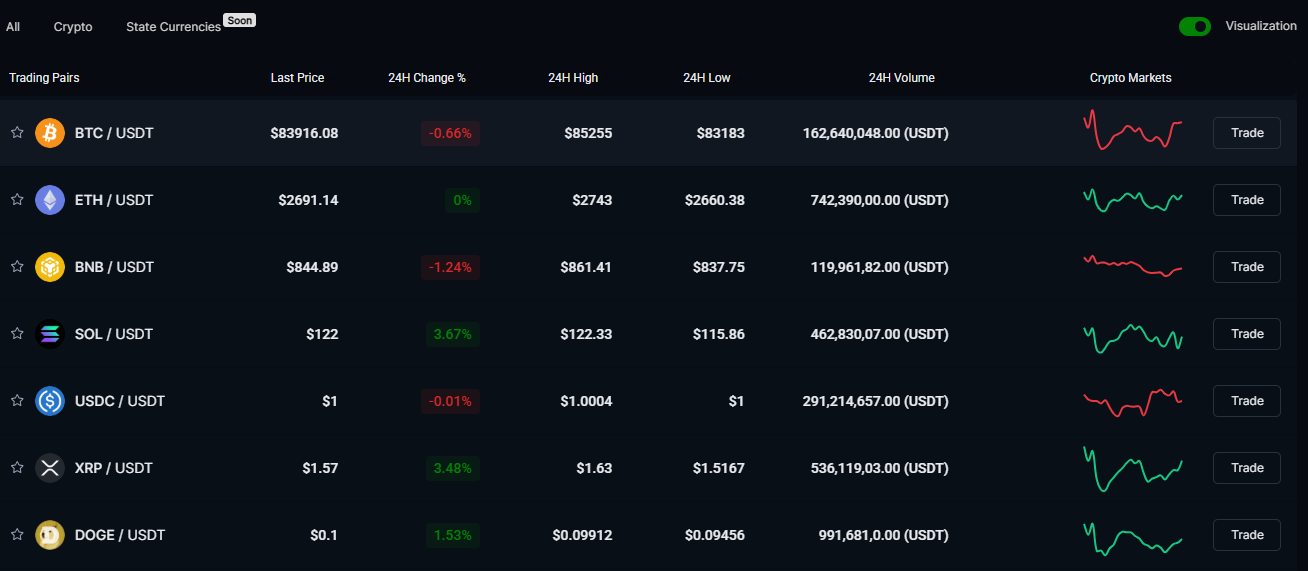Click the BNB coin icon
Viewport: 1308px width, 571px height.
point(50,267)
